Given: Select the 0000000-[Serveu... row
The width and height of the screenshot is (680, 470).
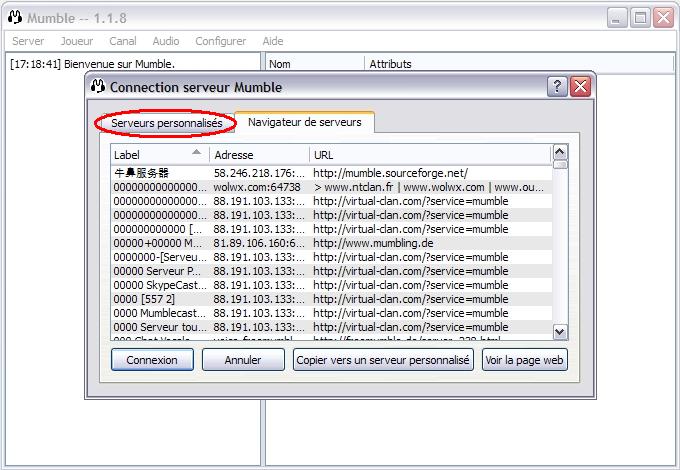Looking at the screenshot, I should pyautogui.click(x=331, y=257).
